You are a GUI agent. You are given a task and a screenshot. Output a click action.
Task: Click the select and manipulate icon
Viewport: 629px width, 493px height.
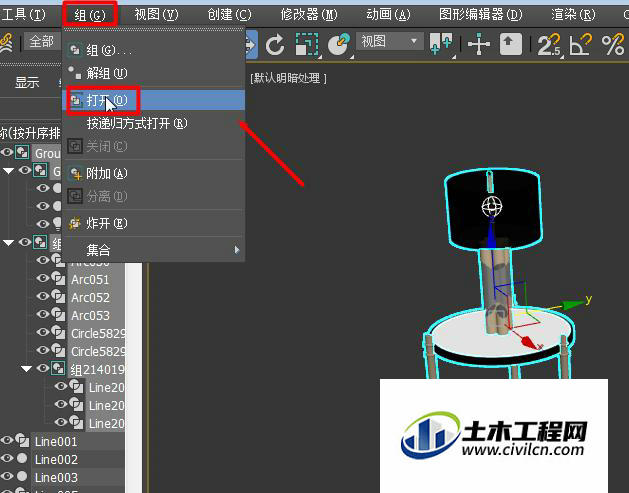479,44
